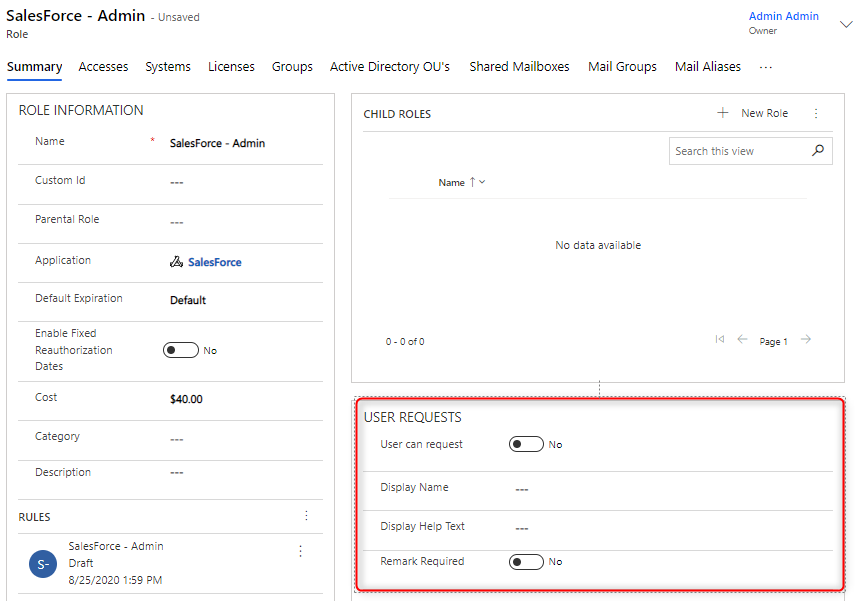Click the New Role button

pos(753,114)
